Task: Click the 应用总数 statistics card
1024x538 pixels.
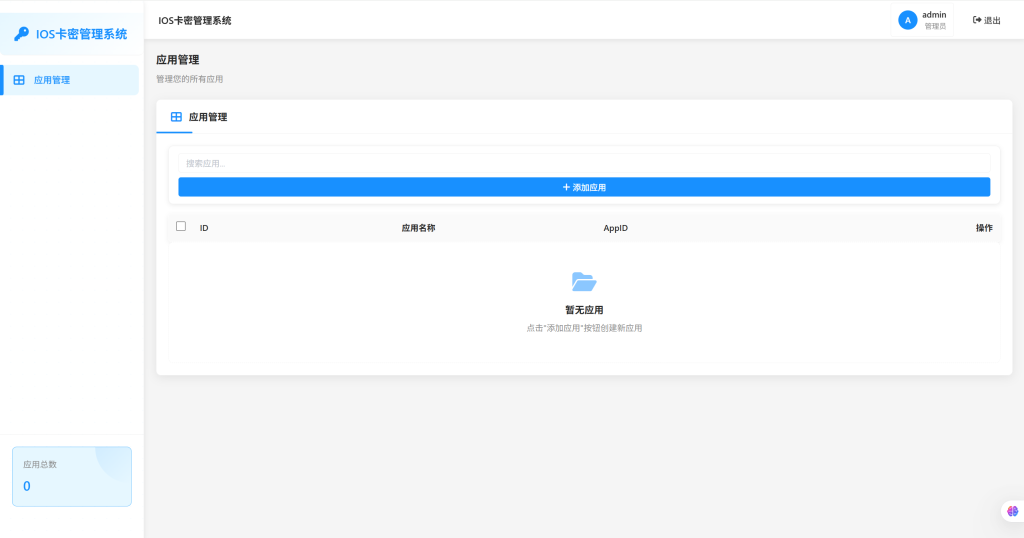Action: pos(71,476)
